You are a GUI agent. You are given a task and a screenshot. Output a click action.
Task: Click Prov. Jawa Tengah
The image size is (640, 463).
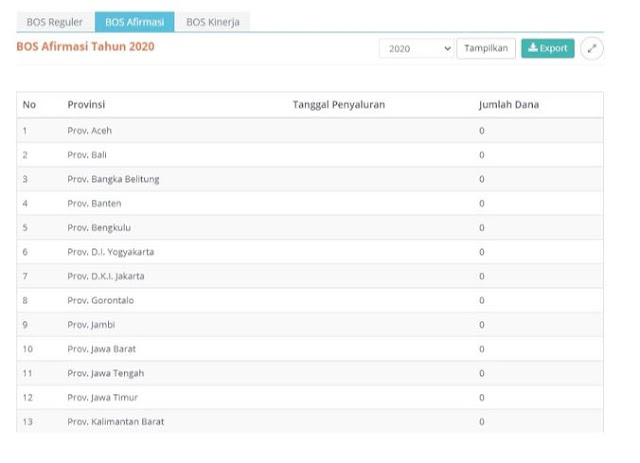tap(105, 373)
